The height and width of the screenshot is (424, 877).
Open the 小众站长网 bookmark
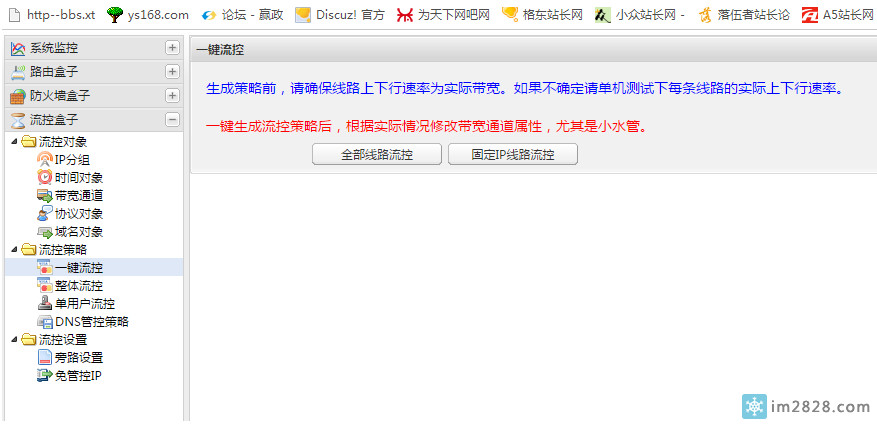pos(640,15)
